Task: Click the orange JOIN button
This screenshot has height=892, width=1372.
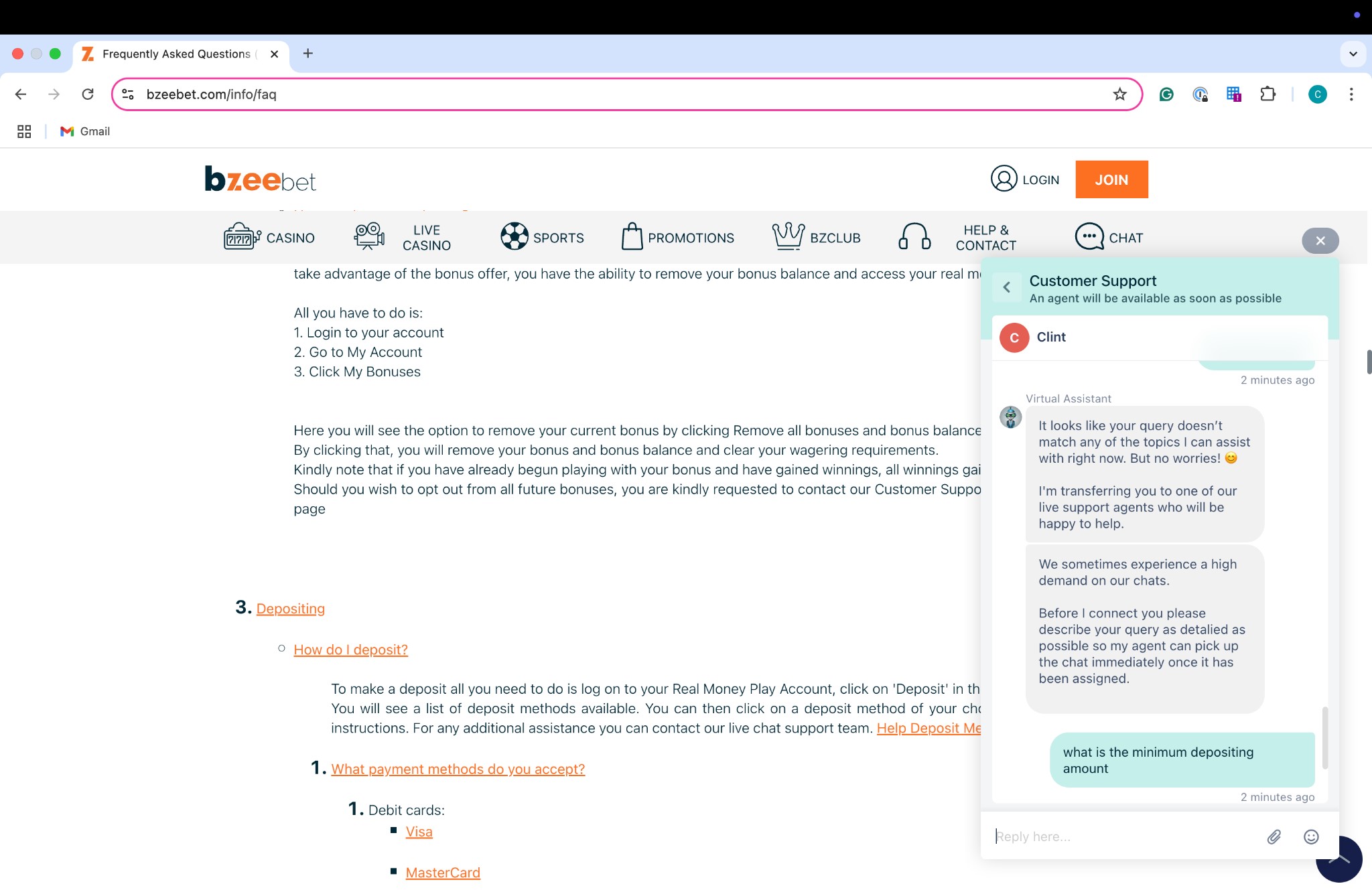Action: (x=1111, y=179)
